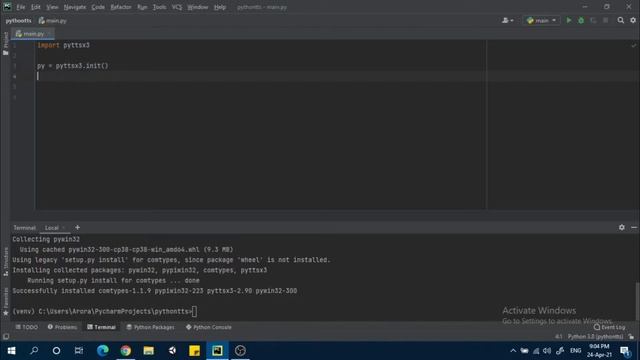Open Task View on taskbar
The width and height of the screenshot is (640, 360).
[79, 351]
